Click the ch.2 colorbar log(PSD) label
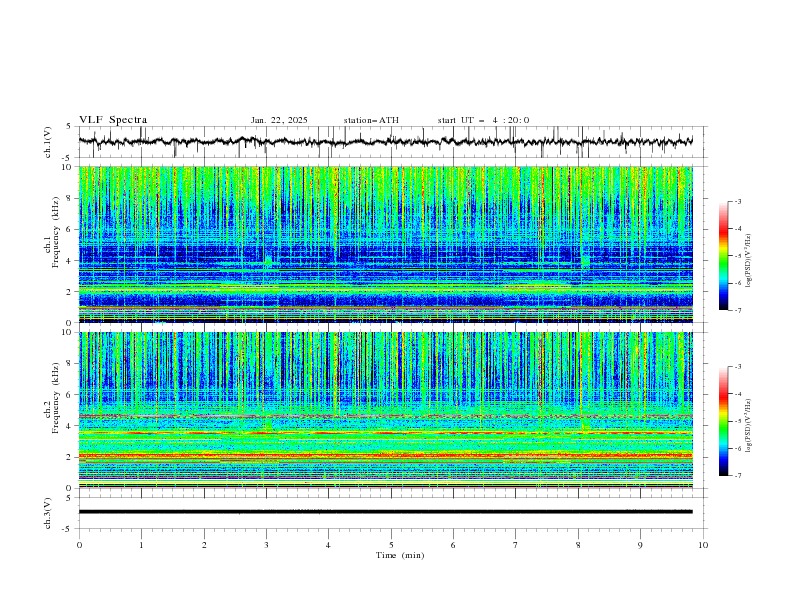792x612 pixels. pos(748,425)
